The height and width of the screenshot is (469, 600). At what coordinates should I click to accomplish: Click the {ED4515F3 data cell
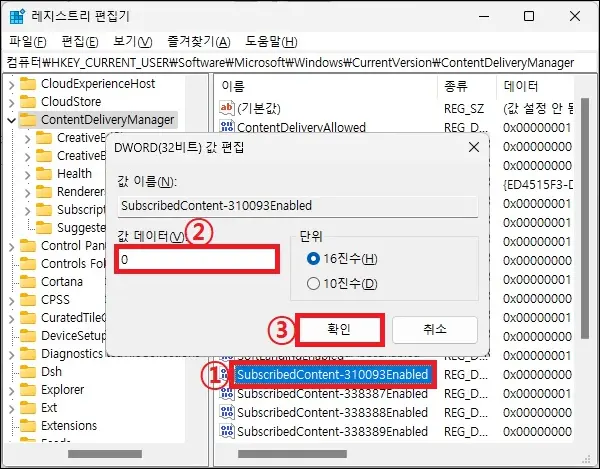(x=538, y=185)
